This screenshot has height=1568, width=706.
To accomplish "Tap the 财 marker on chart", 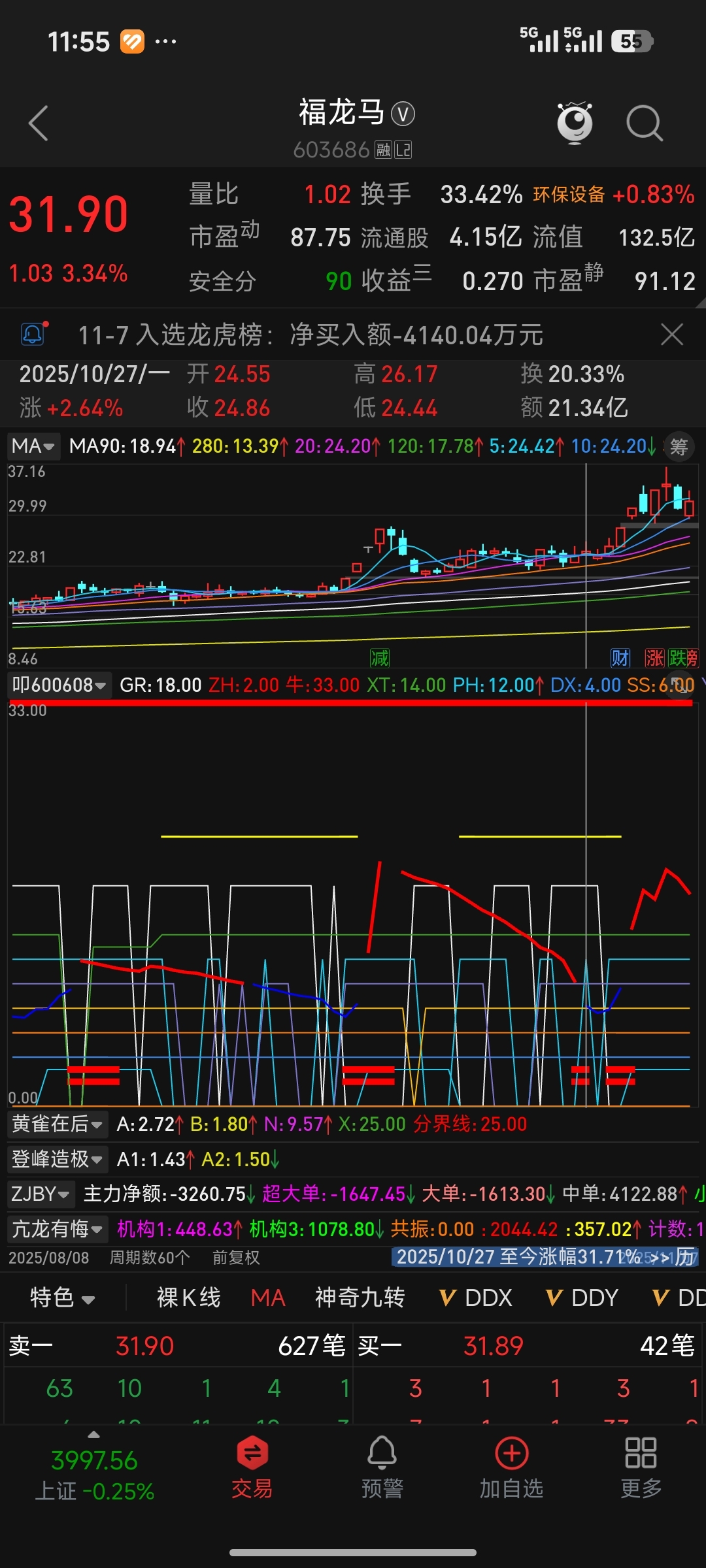I will coord(620,658).
